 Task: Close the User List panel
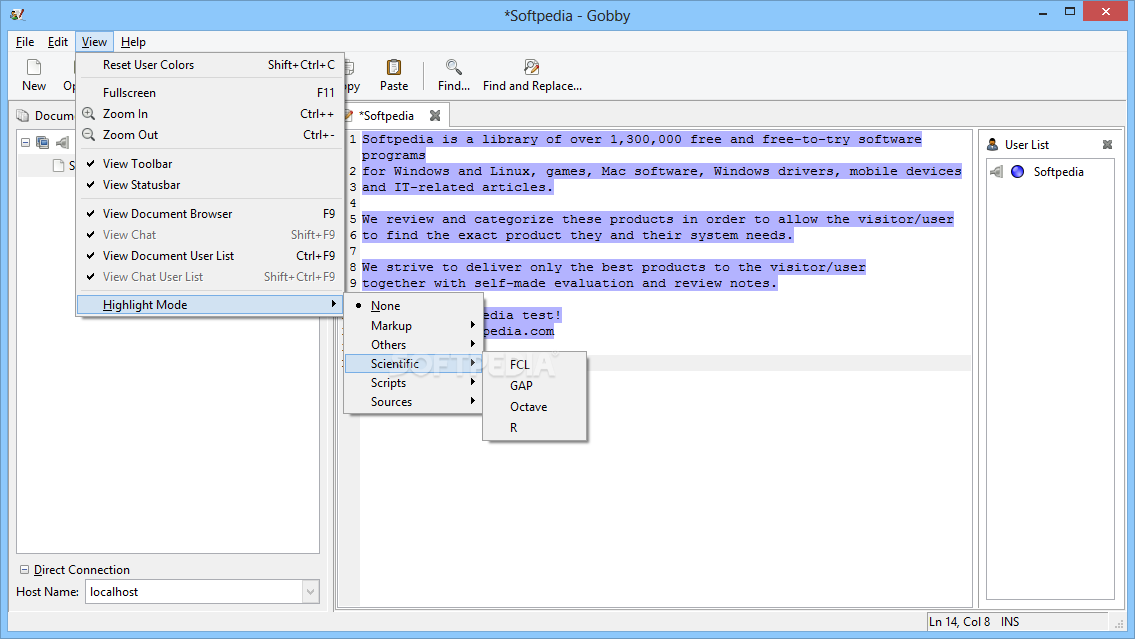1107,145
